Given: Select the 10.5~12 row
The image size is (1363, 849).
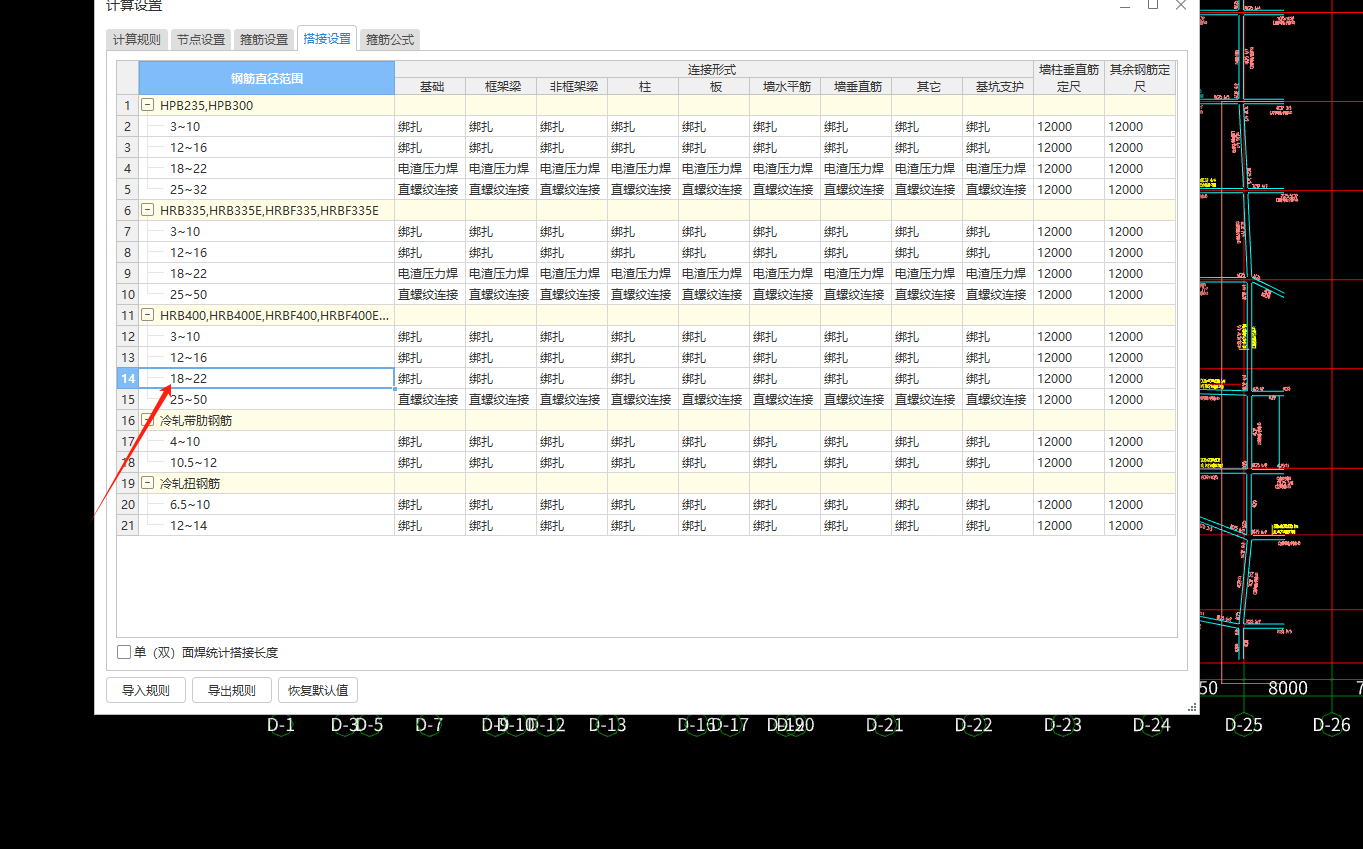Looking at the screenshot, I should (x=267, y=462).
